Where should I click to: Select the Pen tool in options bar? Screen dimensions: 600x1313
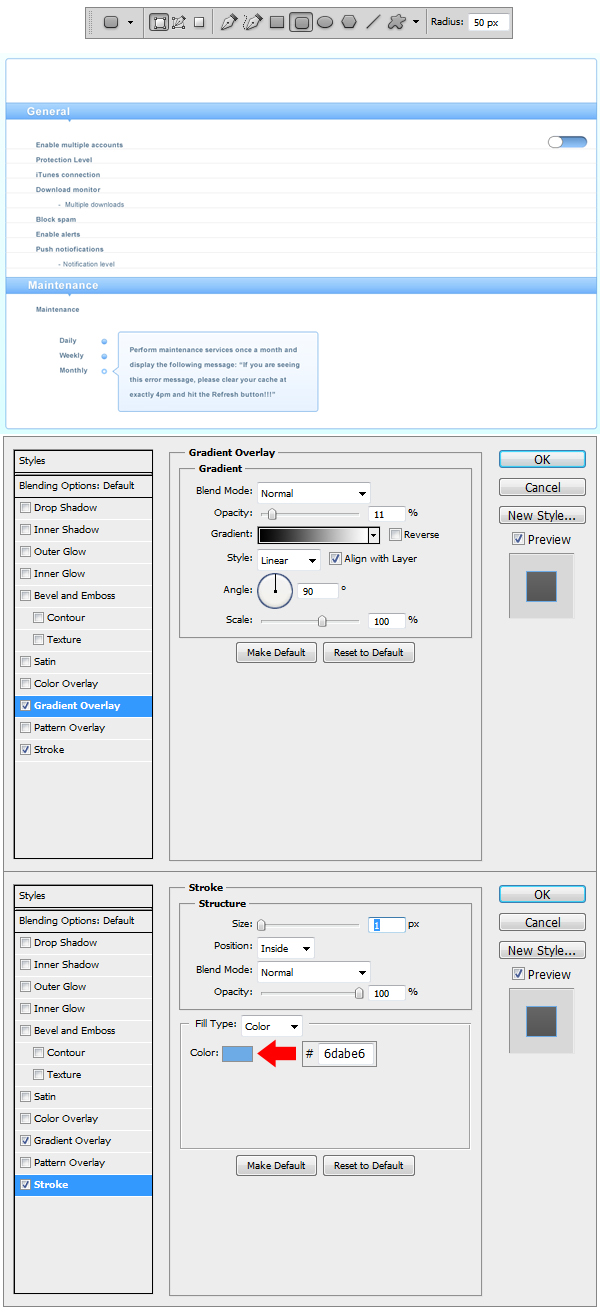coord(229,22)
